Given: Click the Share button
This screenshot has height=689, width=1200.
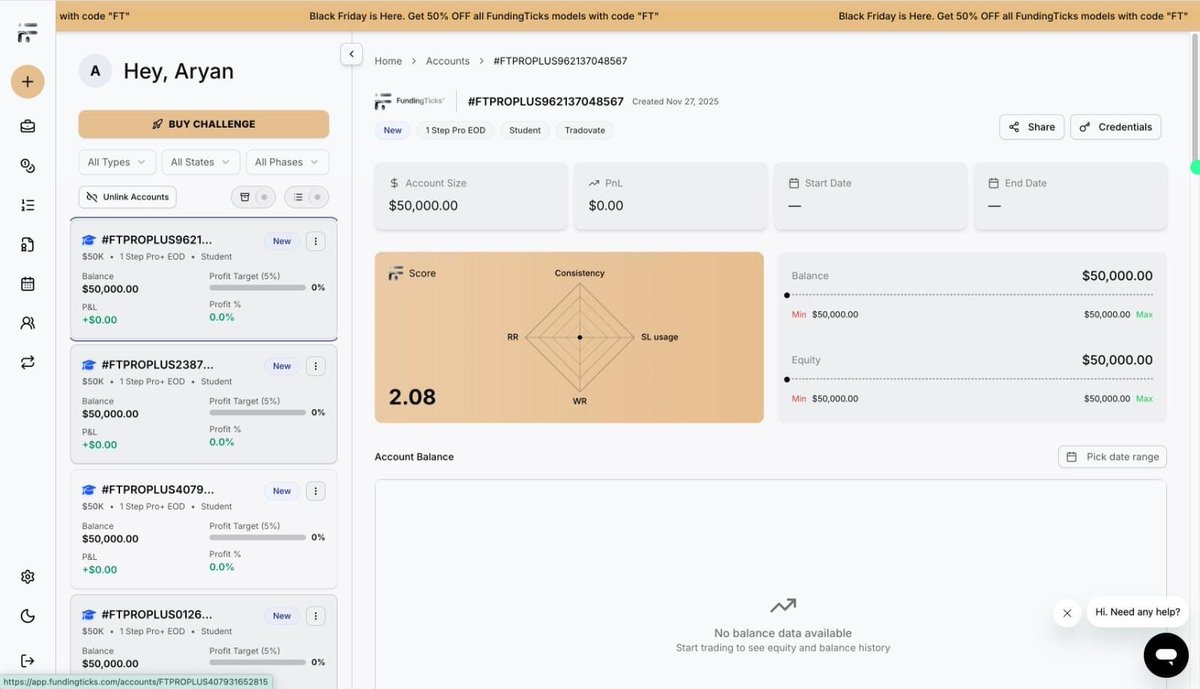Looking at the screenshot, I should [1032, 127].
